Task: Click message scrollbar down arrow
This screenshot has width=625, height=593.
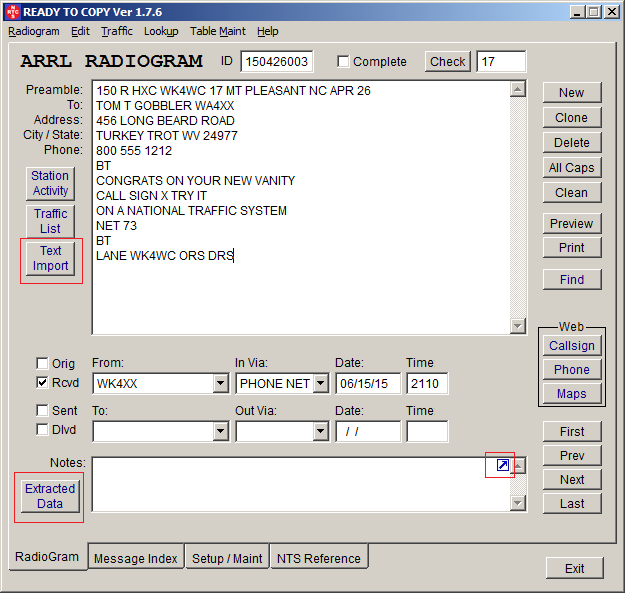Action: click(x=517, y=326)
